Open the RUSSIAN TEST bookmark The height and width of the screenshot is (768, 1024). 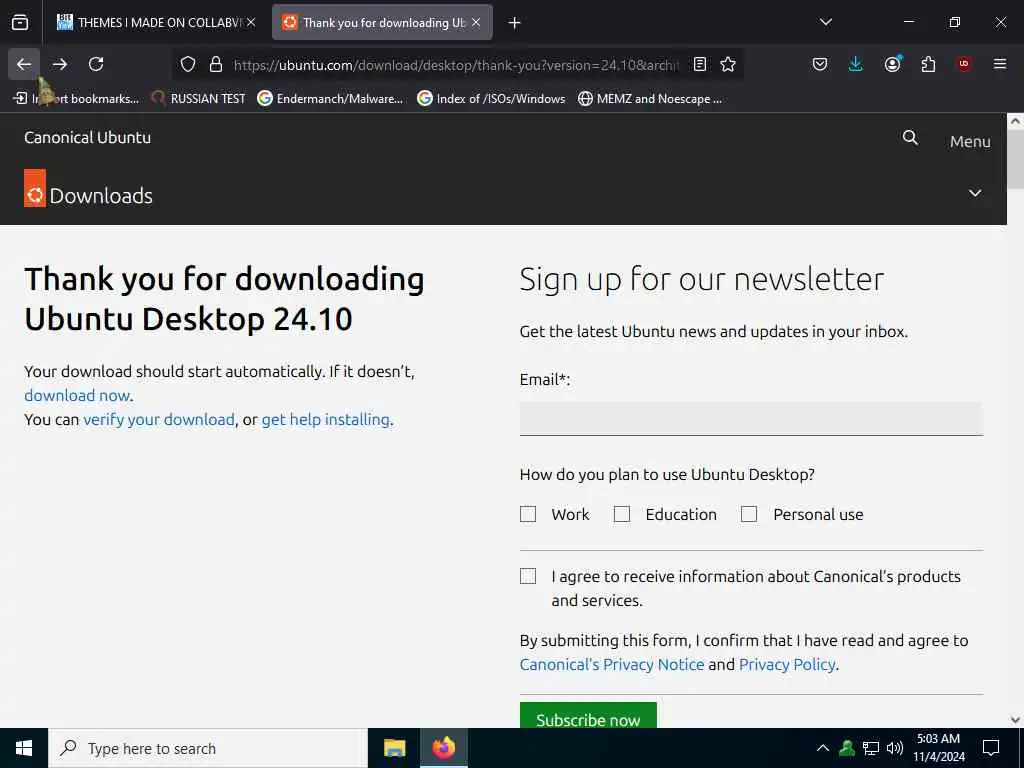[198, 99]
